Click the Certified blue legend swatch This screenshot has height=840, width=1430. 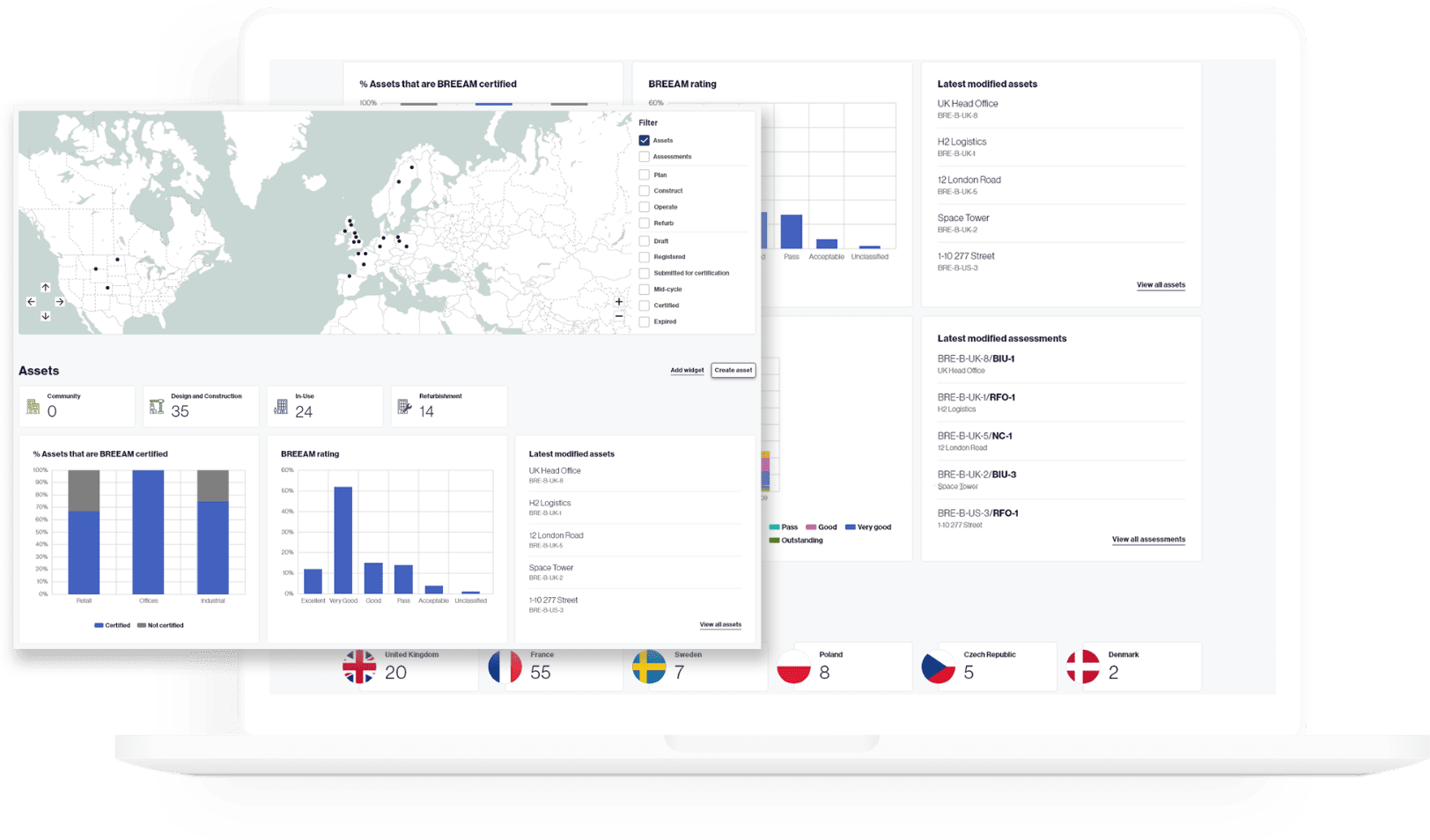[99, 625]
